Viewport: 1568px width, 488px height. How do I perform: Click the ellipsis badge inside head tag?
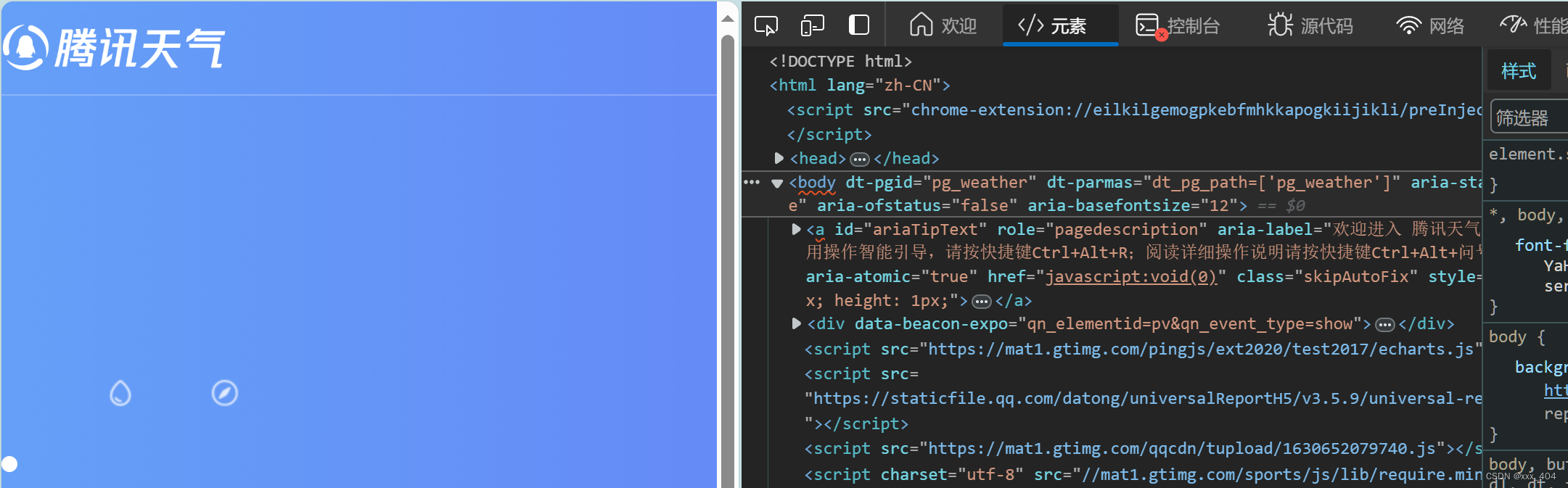(x=860, y=159)
